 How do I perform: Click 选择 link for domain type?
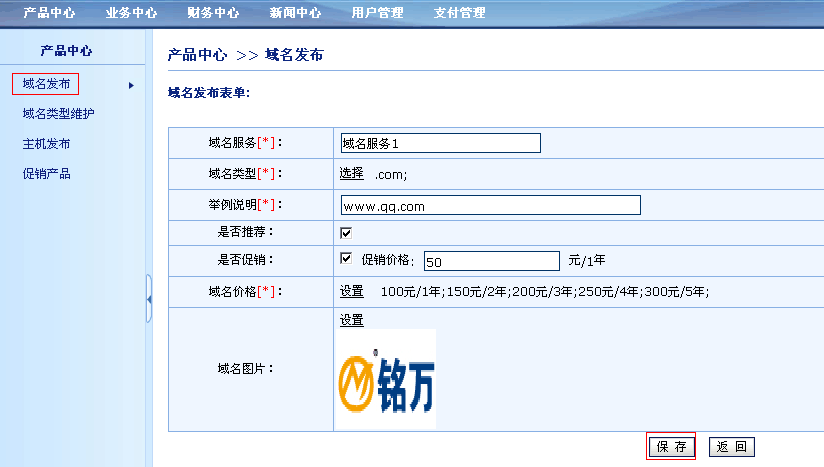tap(351, 173)
